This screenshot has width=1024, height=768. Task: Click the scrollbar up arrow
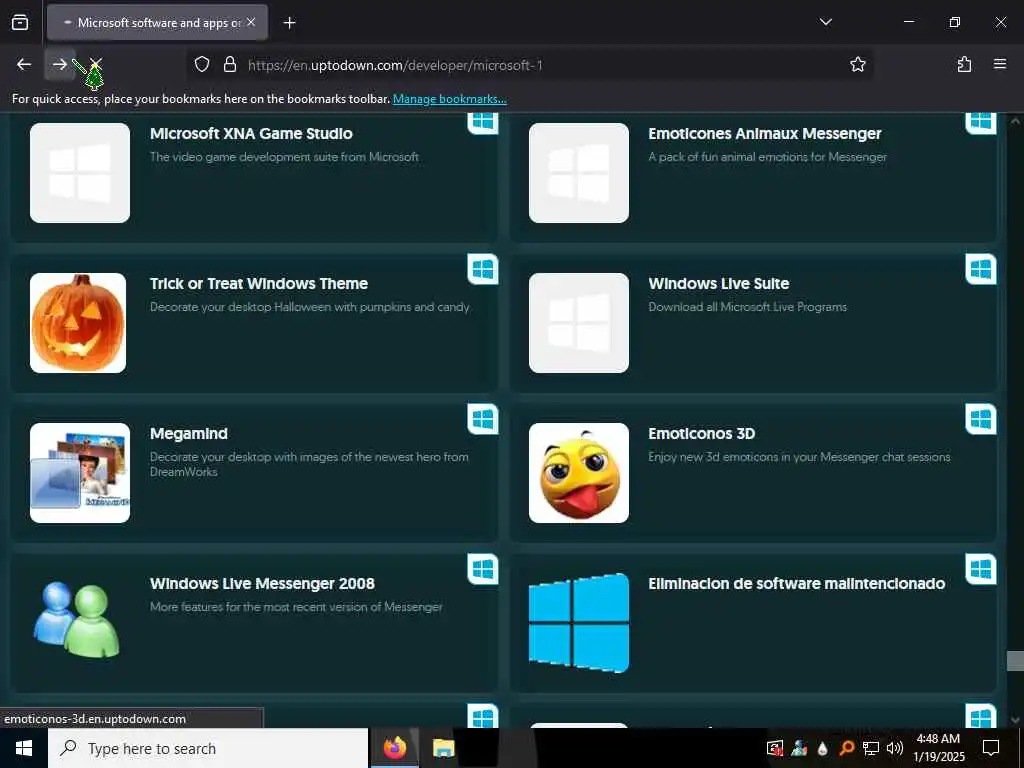point(1014,121)
